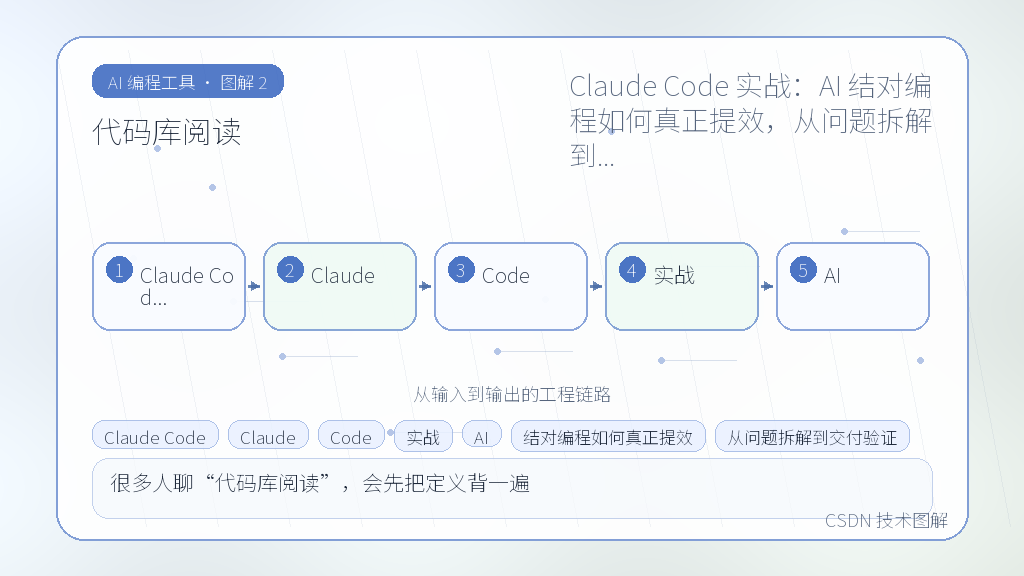1024x576 pixels.
Task: Click the '实战' tag chip
Action: click(423, 437)
